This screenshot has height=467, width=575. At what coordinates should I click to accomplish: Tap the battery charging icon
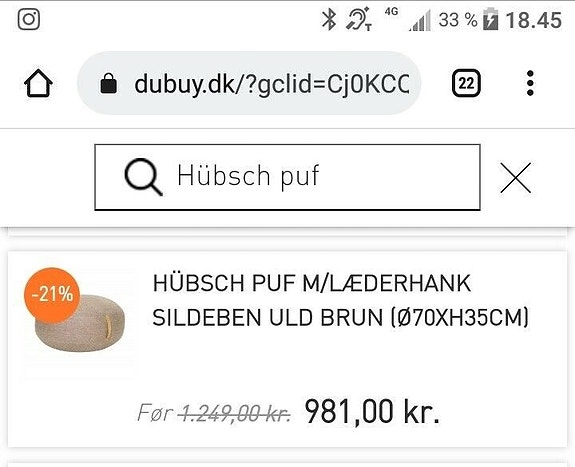[x=491, y=20]
